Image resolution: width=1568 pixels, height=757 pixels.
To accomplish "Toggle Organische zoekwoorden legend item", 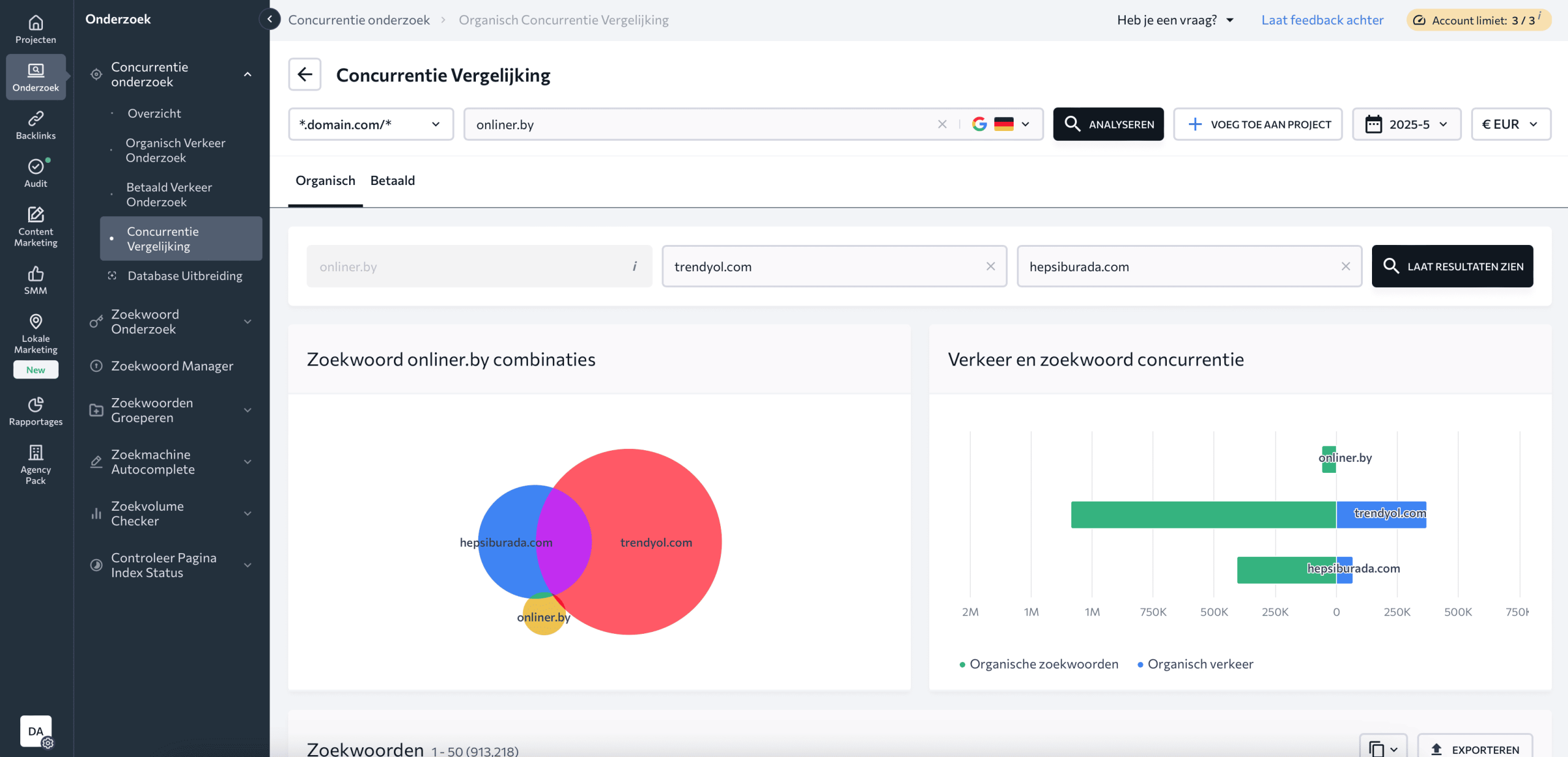I will click(x=1039, y=664).
